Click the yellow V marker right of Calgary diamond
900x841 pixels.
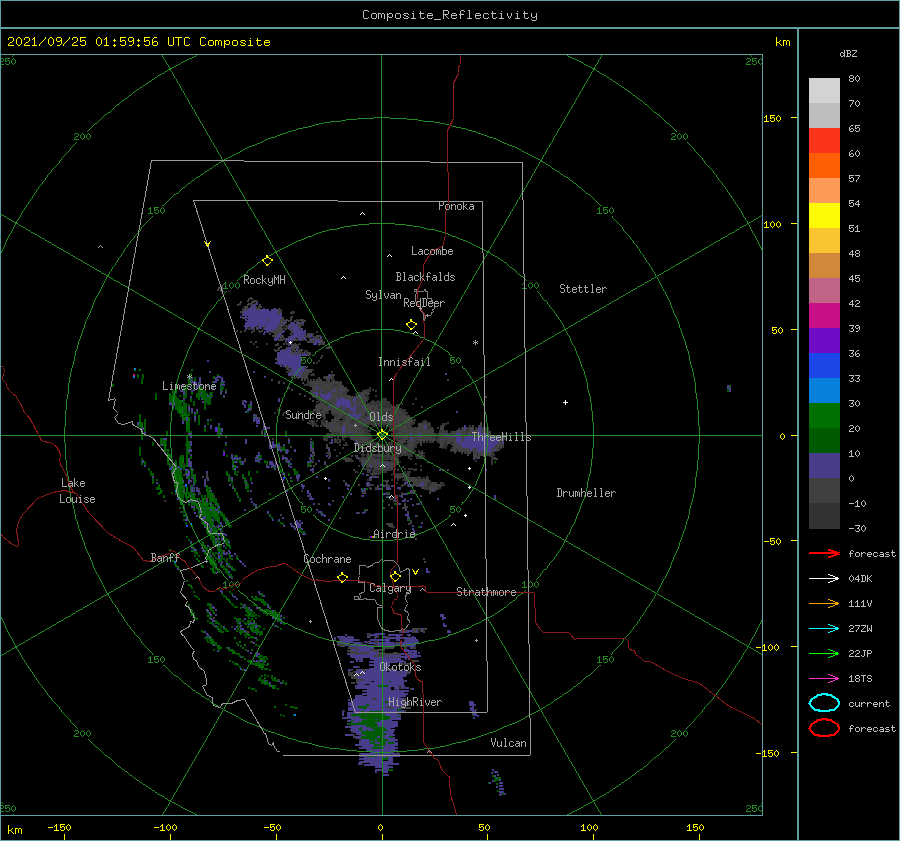coord(415,572)
